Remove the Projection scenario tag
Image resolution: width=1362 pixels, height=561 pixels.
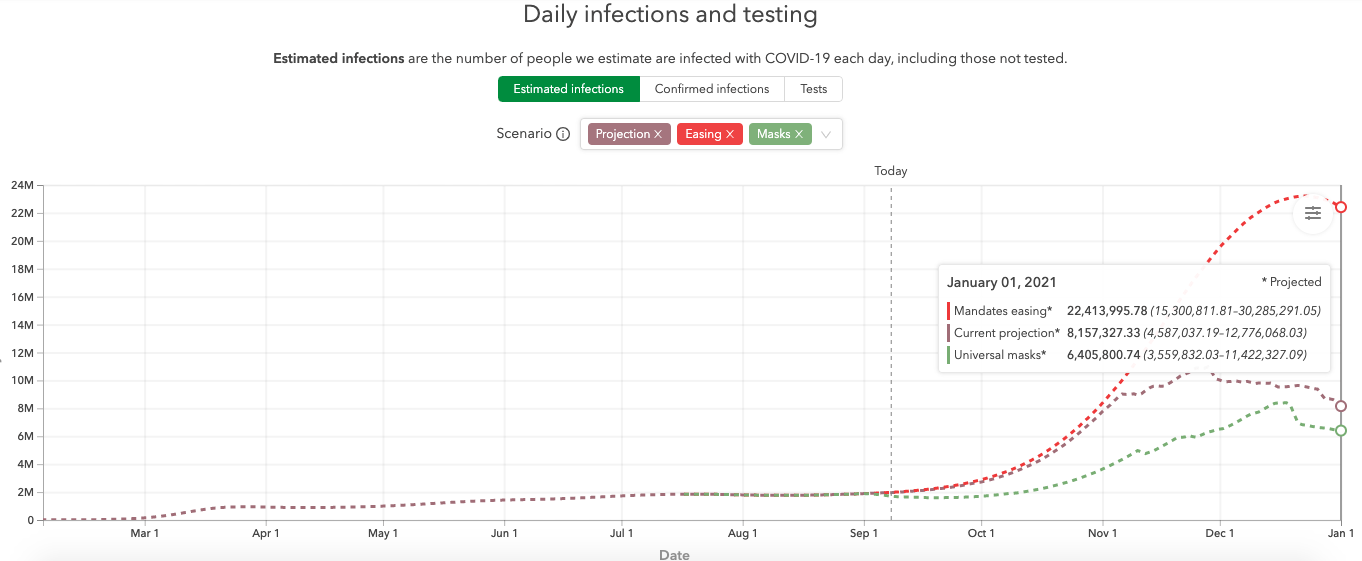pyautogui.click(x=658, y=134)
